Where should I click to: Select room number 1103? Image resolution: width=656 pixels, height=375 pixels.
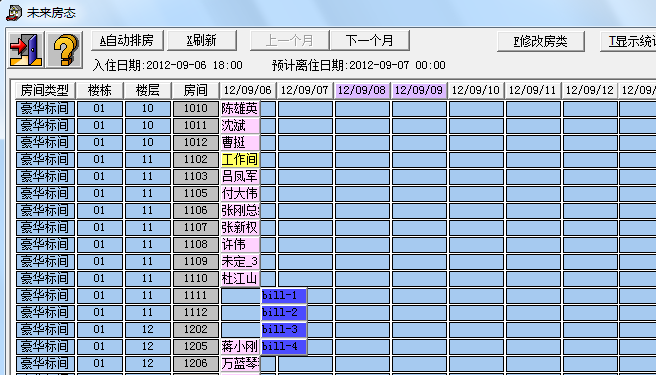click(x=196, y=177)
